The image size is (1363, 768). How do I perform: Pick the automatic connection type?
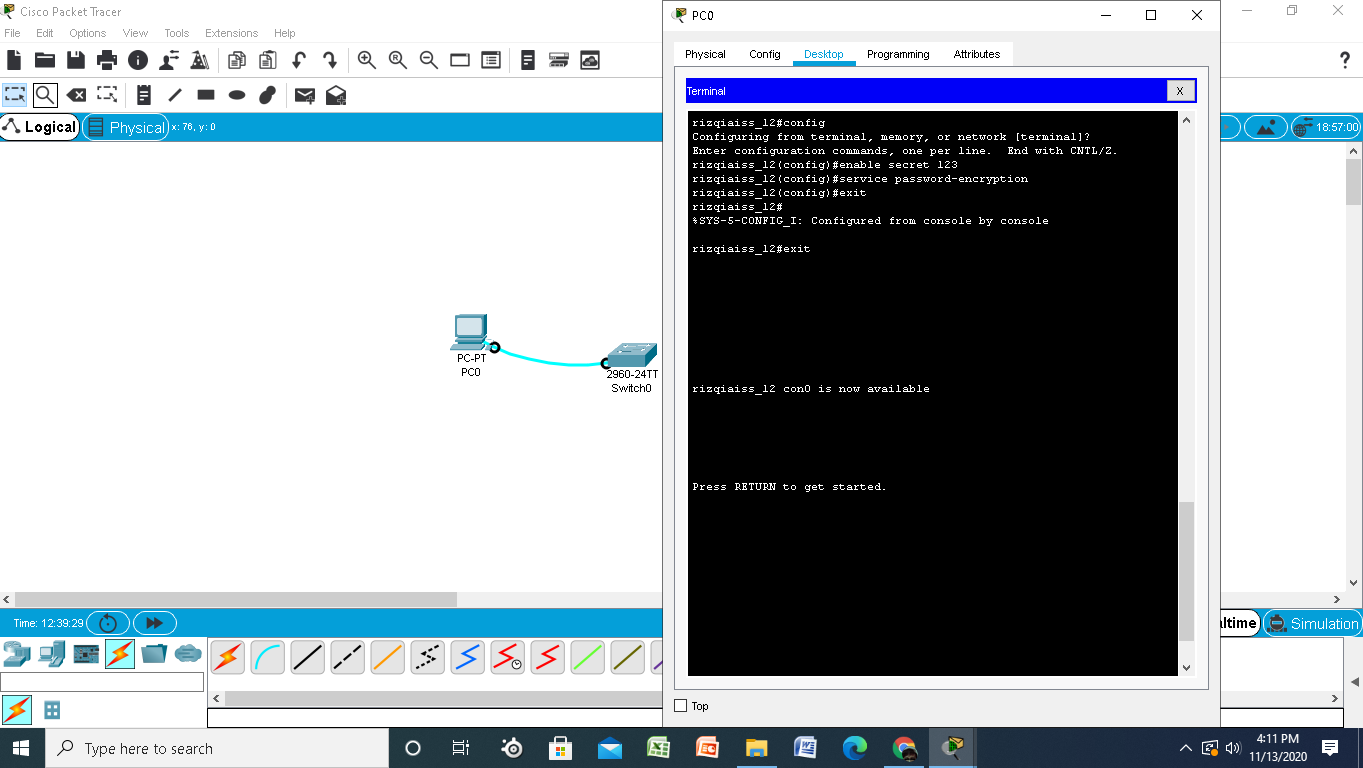click(x=228, y=657)
